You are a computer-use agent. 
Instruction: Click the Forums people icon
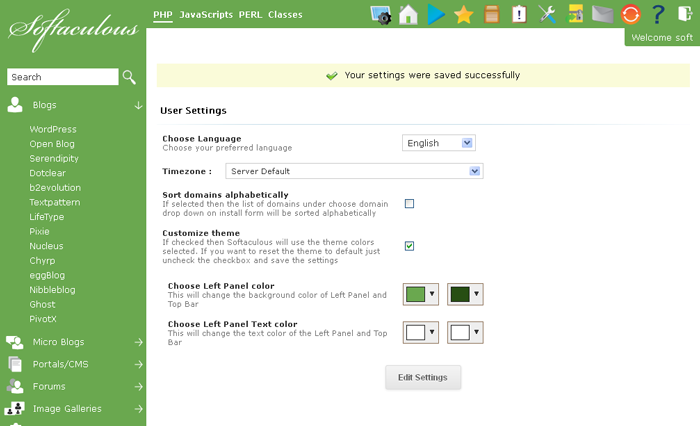pos(15,386)
